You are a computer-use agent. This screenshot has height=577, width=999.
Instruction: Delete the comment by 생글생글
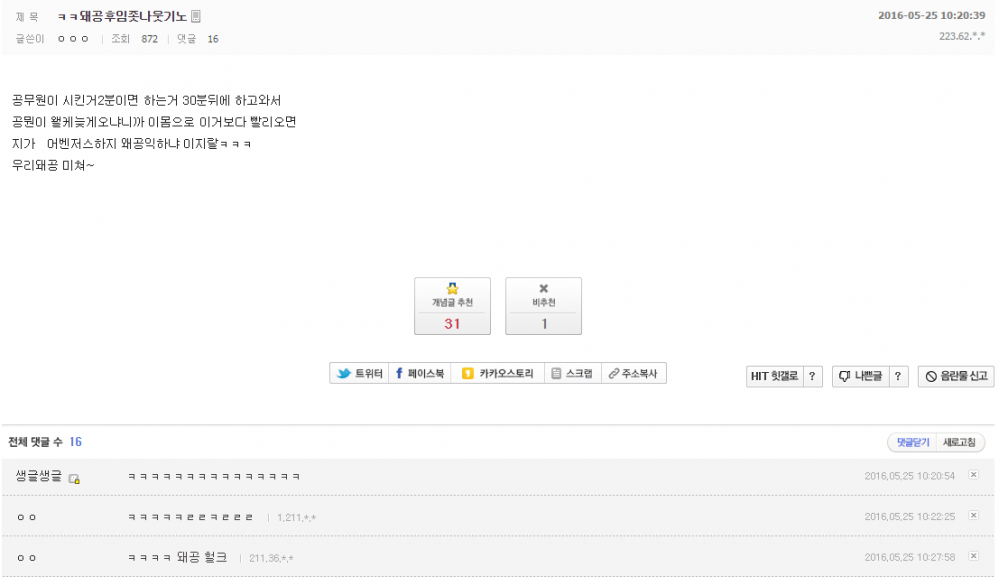click(x=974, y=475)
